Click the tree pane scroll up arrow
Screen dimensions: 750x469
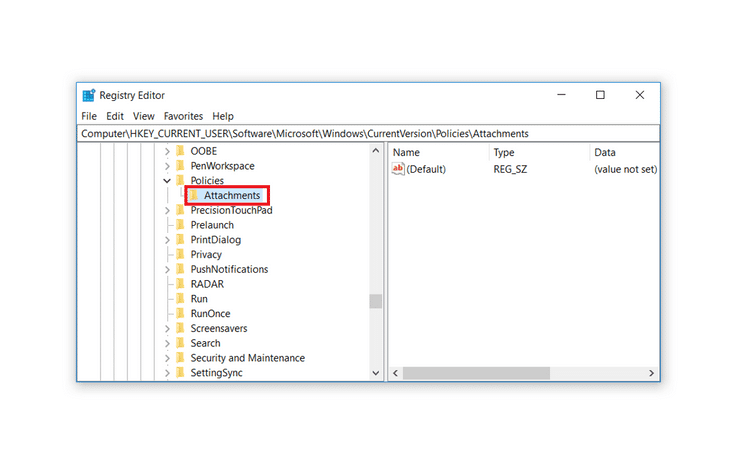point(376,151)
